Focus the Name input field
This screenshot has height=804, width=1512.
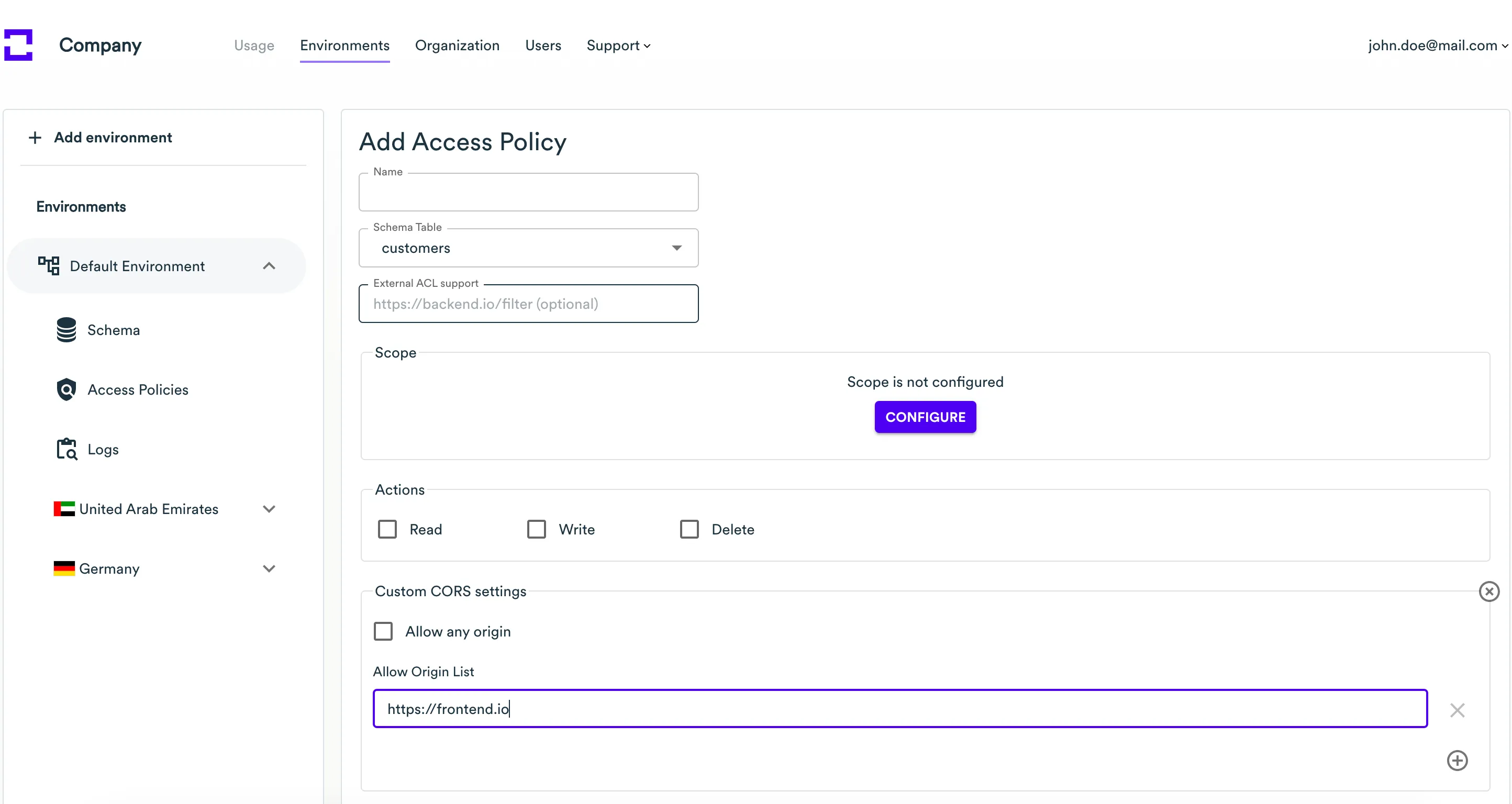528,193
